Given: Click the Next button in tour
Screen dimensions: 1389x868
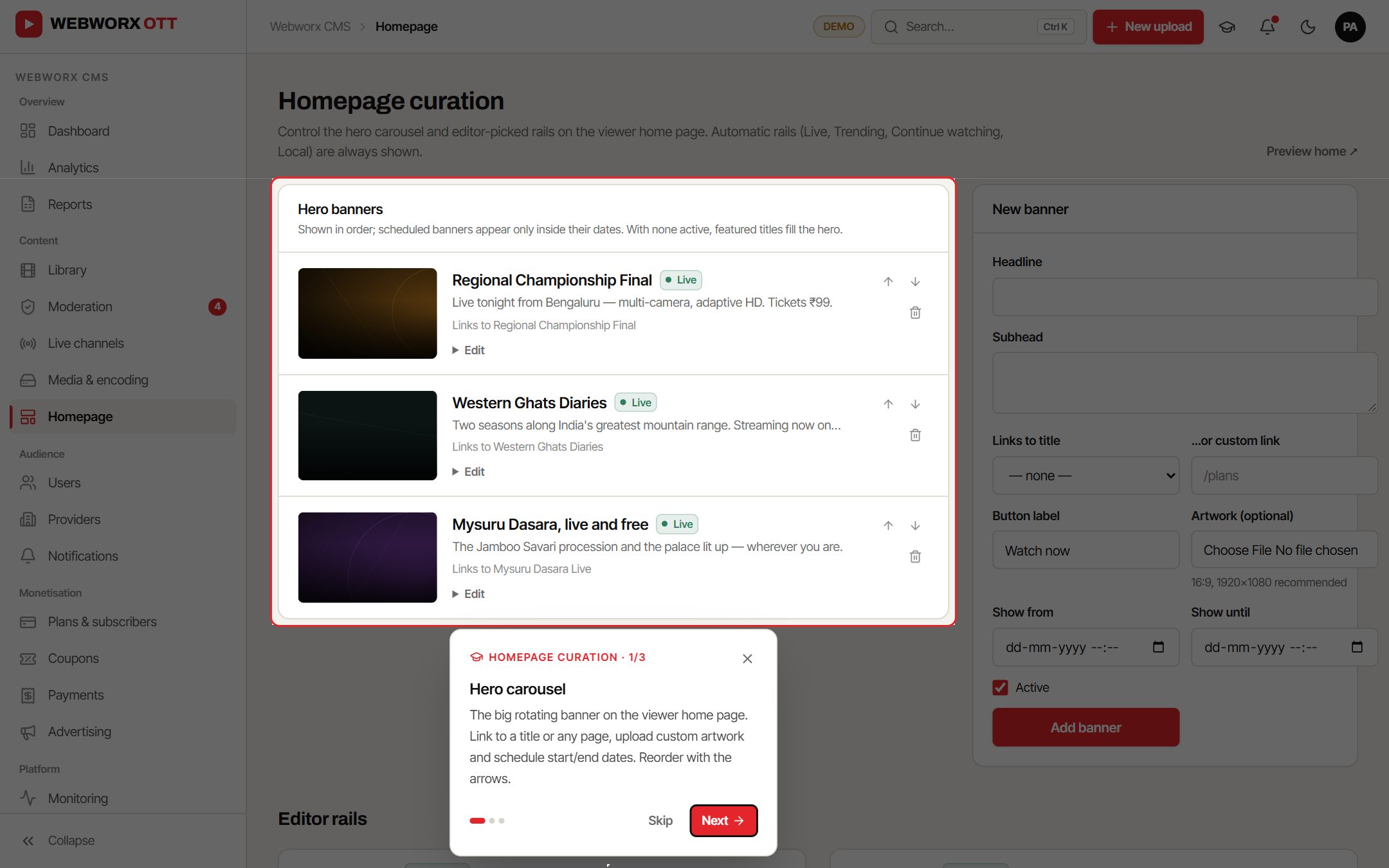Looking at the screenshot, I should point(723,820).
